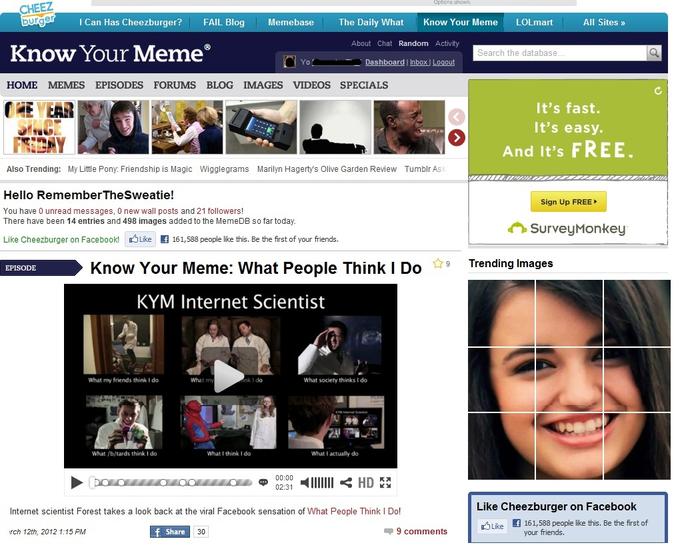680x549 pixels.
Task: Open the VIDEOS section
Action: (x=312, y=85)
